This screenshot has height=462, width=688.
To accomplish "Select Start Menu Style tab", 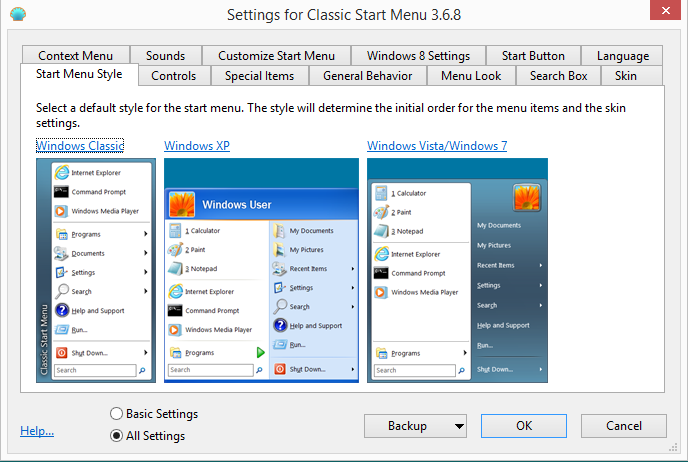I will (x=79, y=74).
